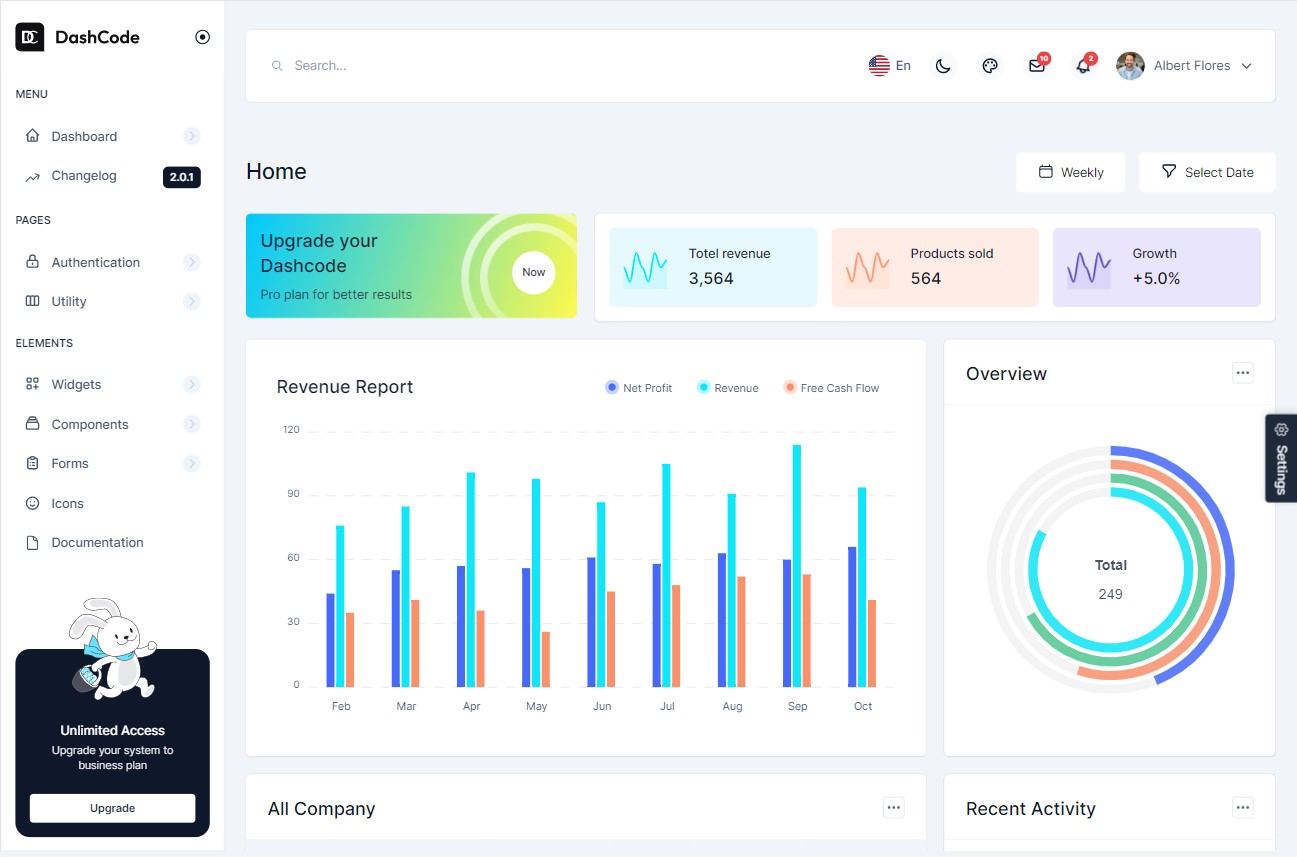Viewport: 1297px width, 857px height.
Task: Open the Albert Flores profile dropdown
Action: click(1185, 66)
